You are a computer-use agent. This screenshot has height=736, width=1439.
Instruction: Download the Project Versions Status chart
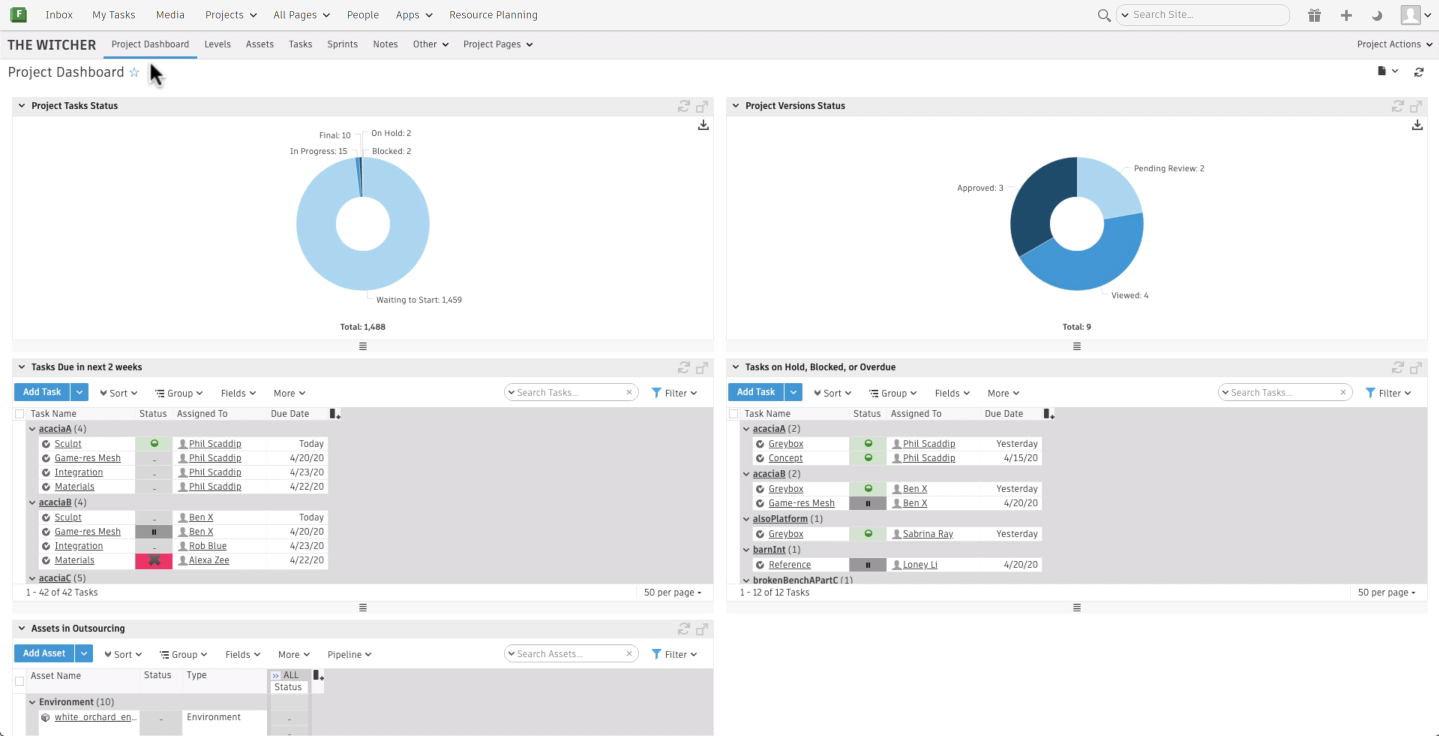tap(1417, 125)
